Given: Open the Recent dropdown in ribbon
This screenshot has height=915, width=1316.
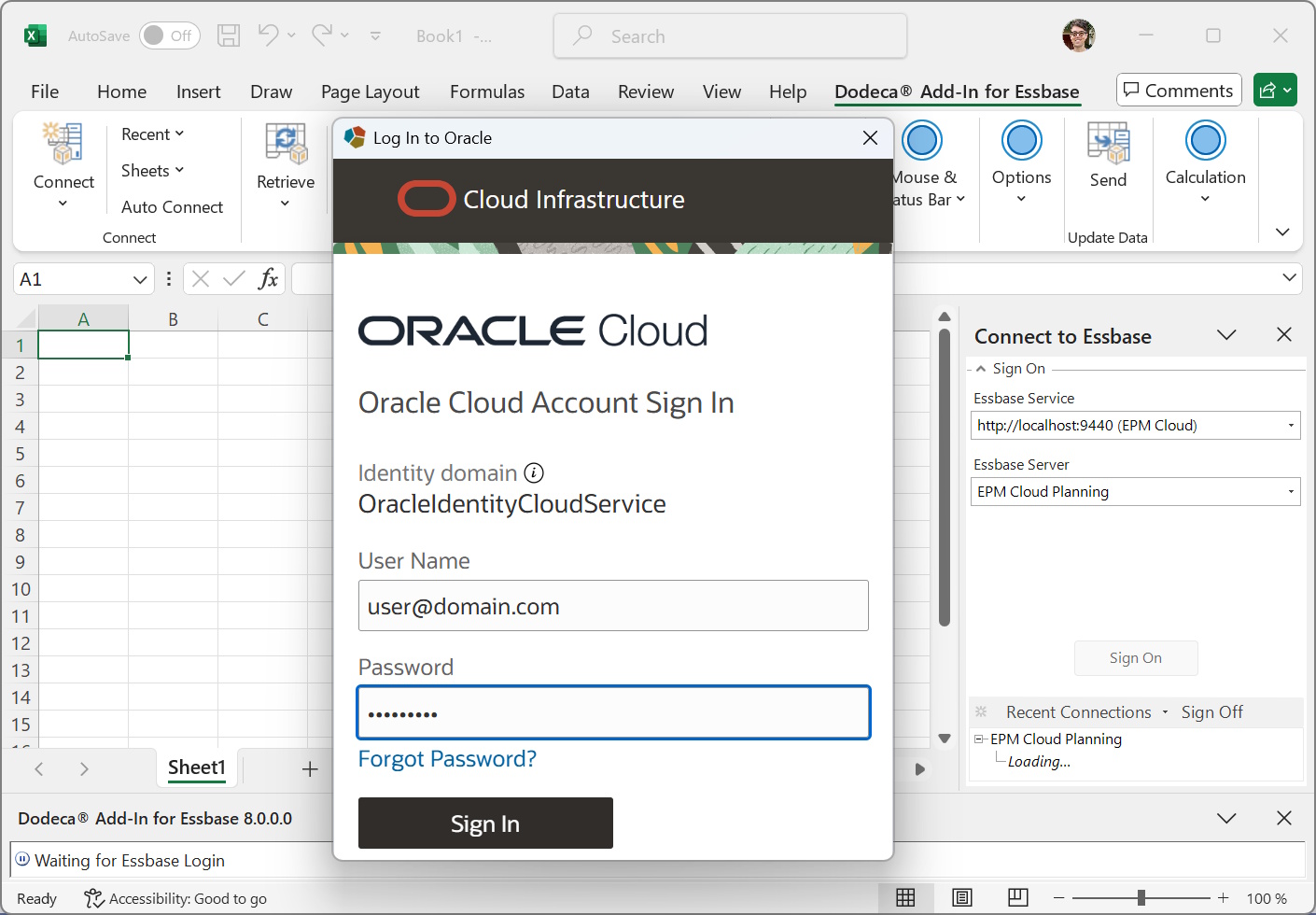Looking at the screenshot, I should [153, 134].
